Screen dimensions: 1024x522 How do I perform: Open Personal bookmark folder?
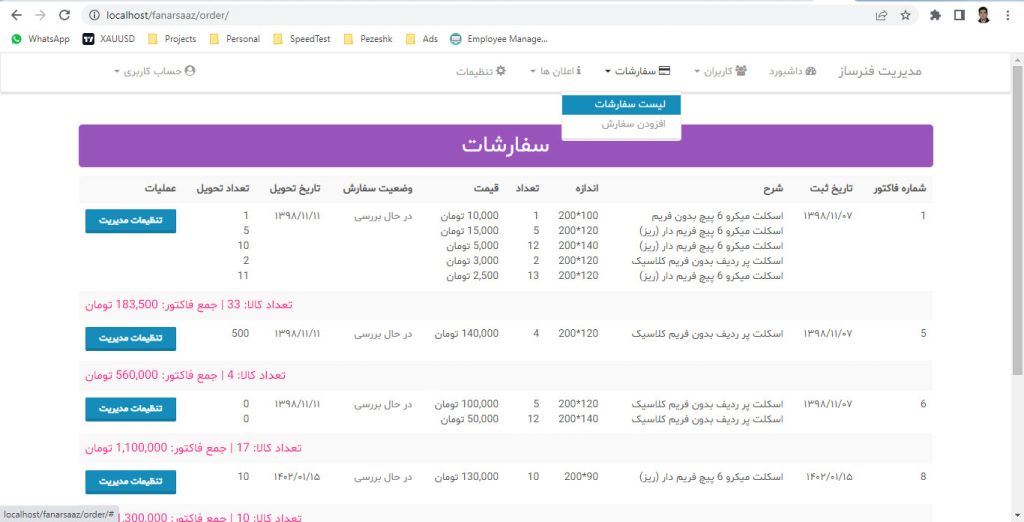(234, 39)
